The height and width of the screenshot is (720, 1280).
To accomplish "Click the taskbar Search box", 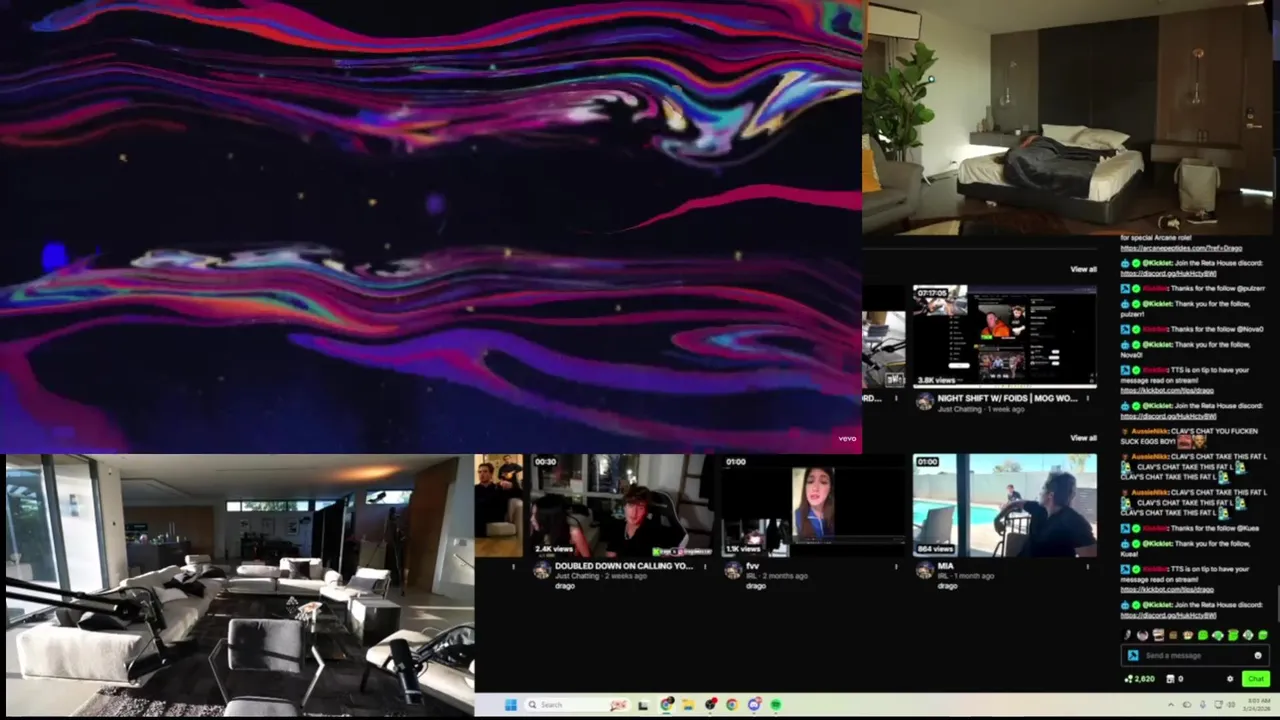I will (576, 705).
